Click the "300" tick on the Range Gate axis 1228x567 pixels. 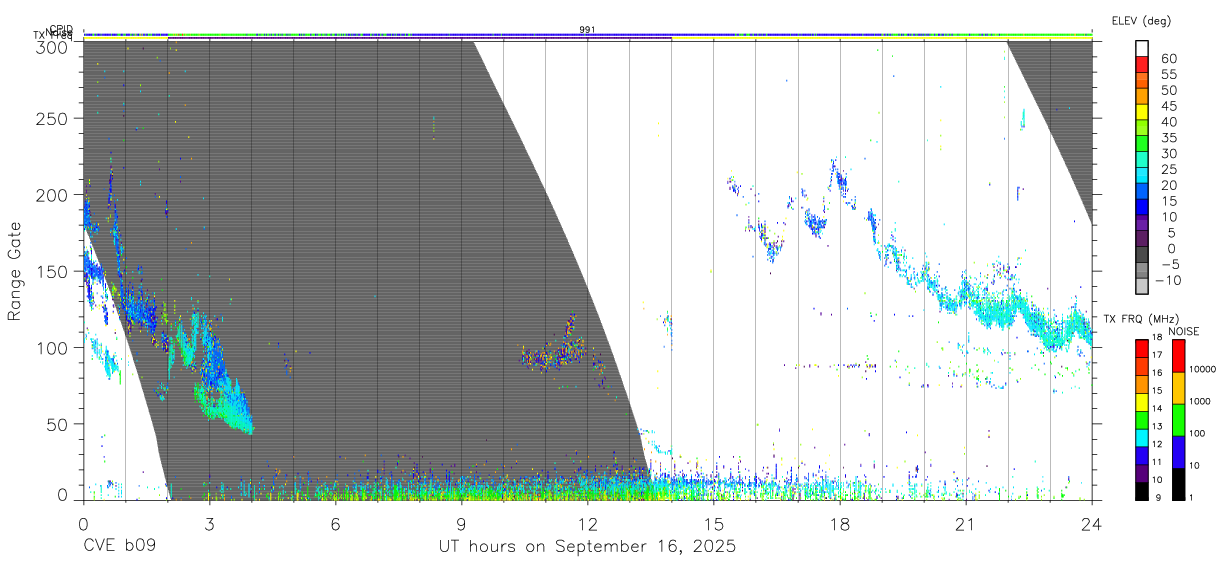pos(53,47)
